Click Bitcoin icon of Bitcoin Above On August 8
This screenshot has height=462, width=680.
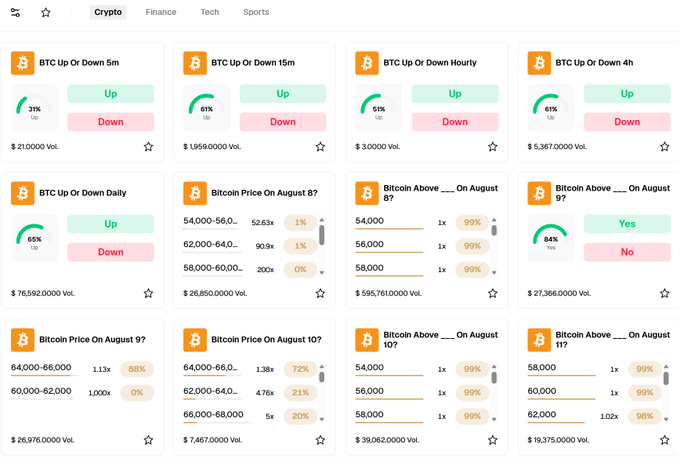coord(367,193)
